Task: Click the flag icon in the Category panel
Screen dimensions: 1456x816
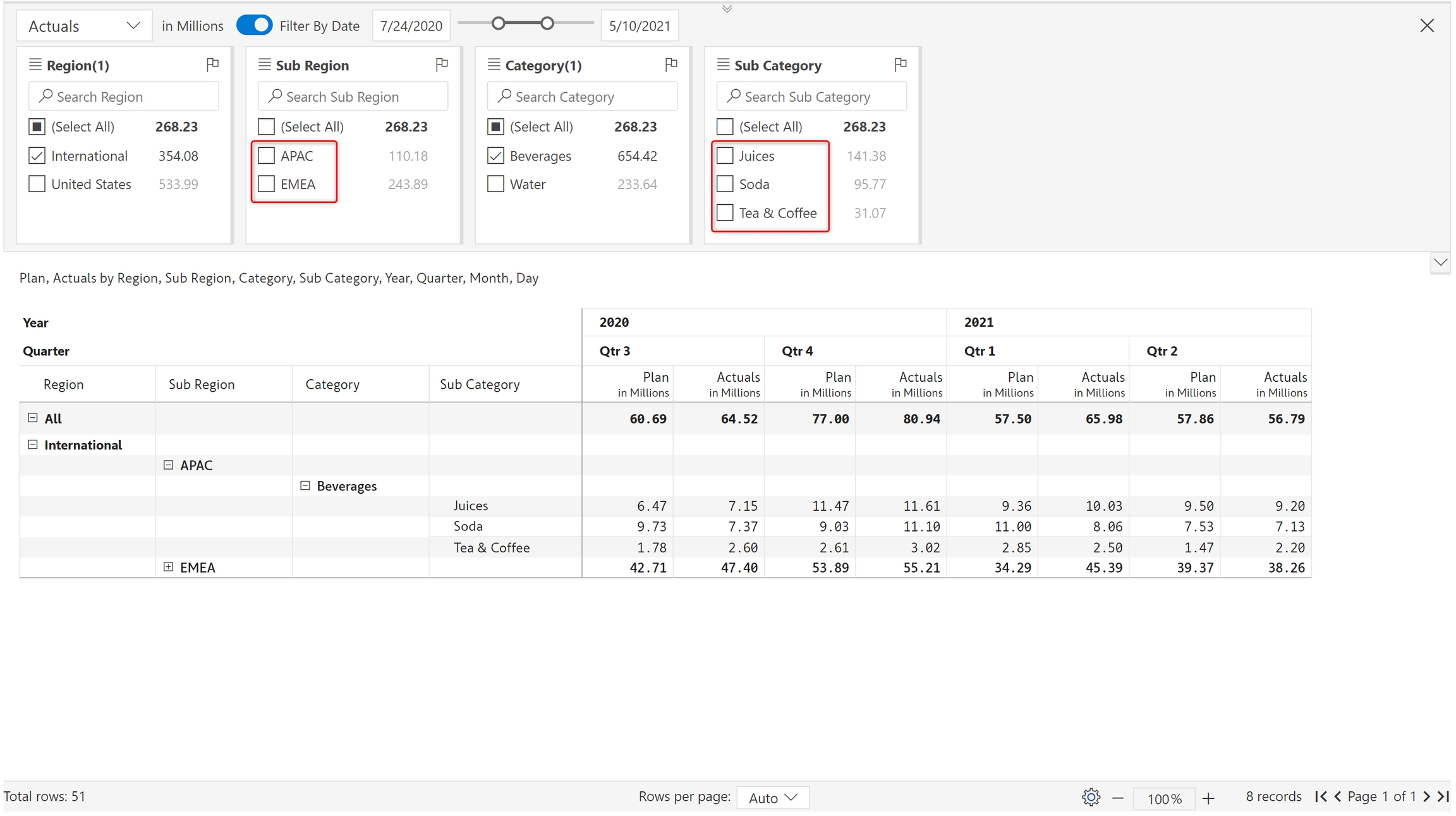Action: pos(671,64)
